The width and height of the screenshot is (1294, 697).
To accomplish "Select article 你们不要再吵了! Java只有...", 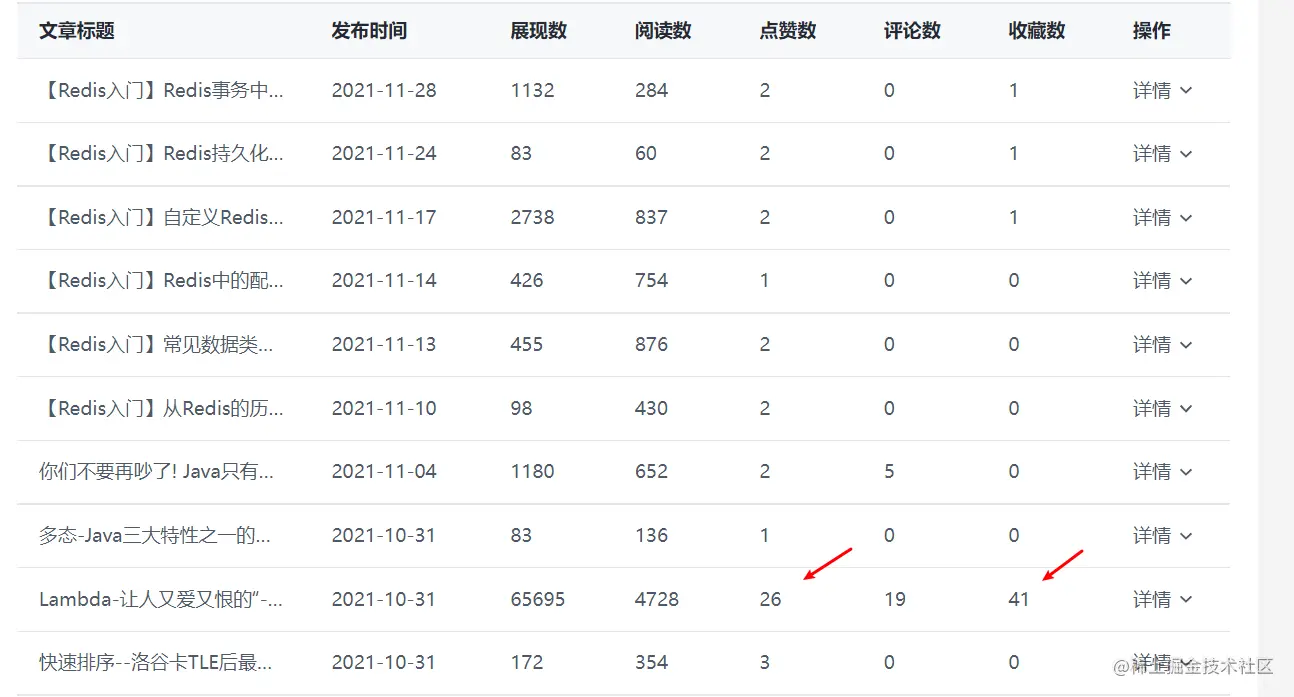I will click(156, 471).
